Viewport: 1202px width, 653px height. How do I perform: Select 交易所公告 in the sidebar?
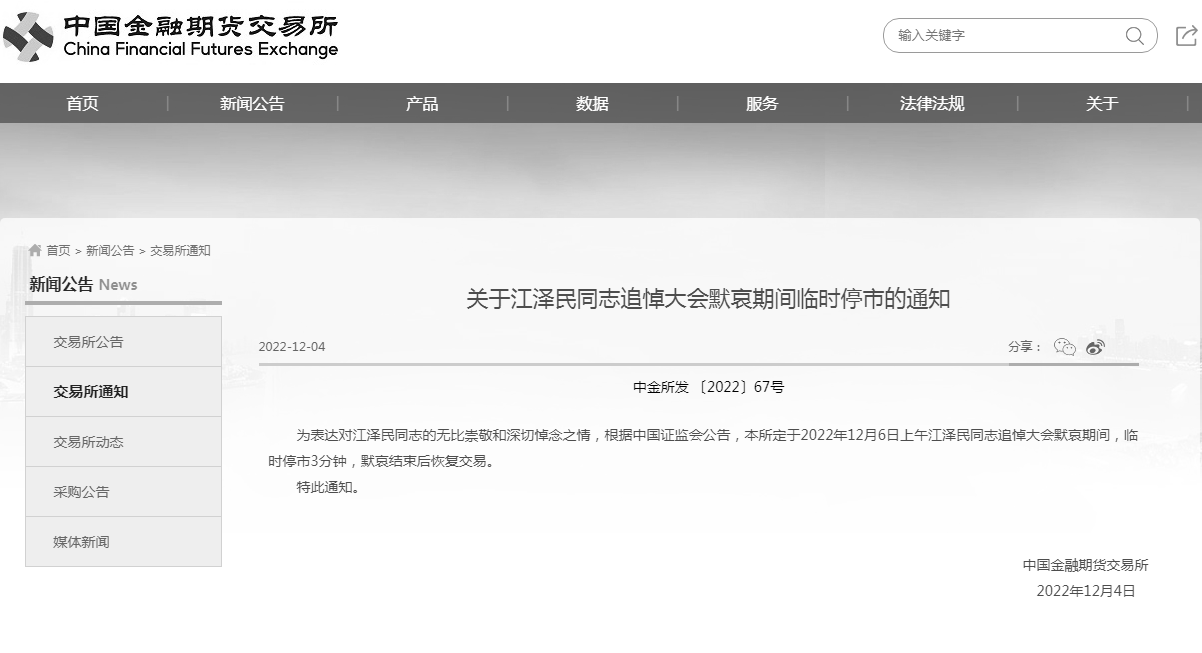[123, 342]
